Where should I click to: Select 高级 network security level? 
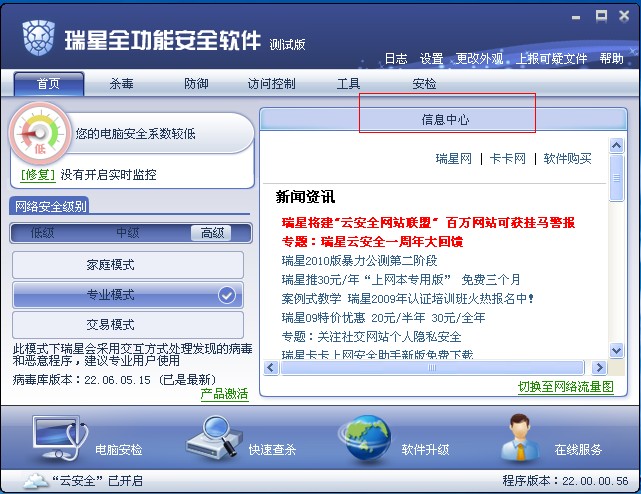click(x=211, y=233)
